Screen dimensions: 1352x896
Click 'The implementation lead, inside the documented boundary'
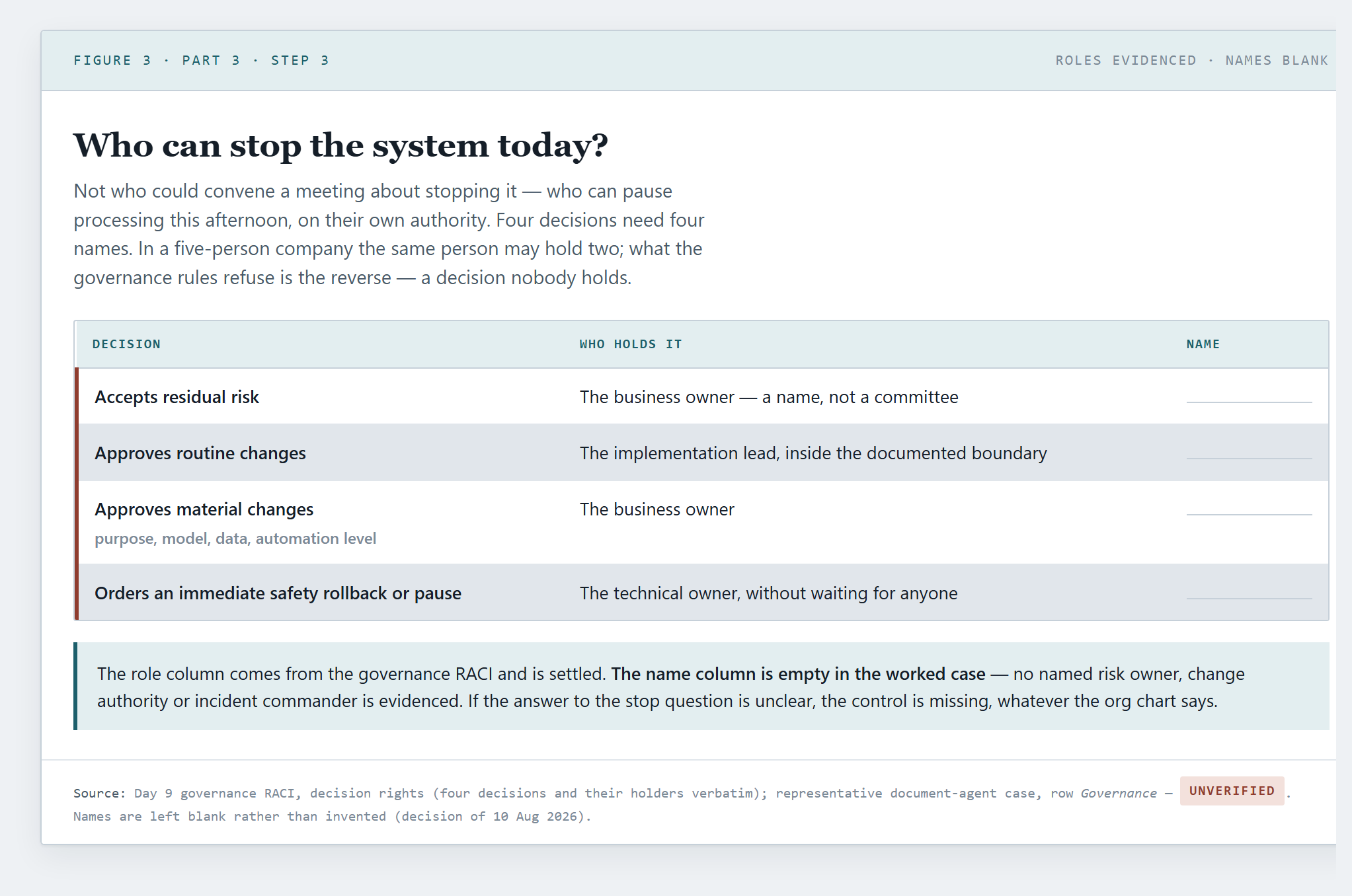click(x=813, y=453)
